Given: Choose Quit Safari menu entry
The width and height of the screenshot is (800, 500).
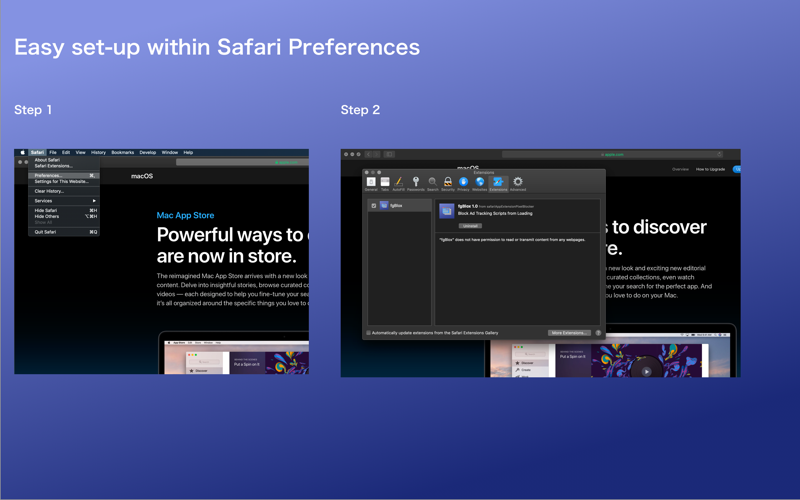Looking at the screenshot, I should [64, 232].
